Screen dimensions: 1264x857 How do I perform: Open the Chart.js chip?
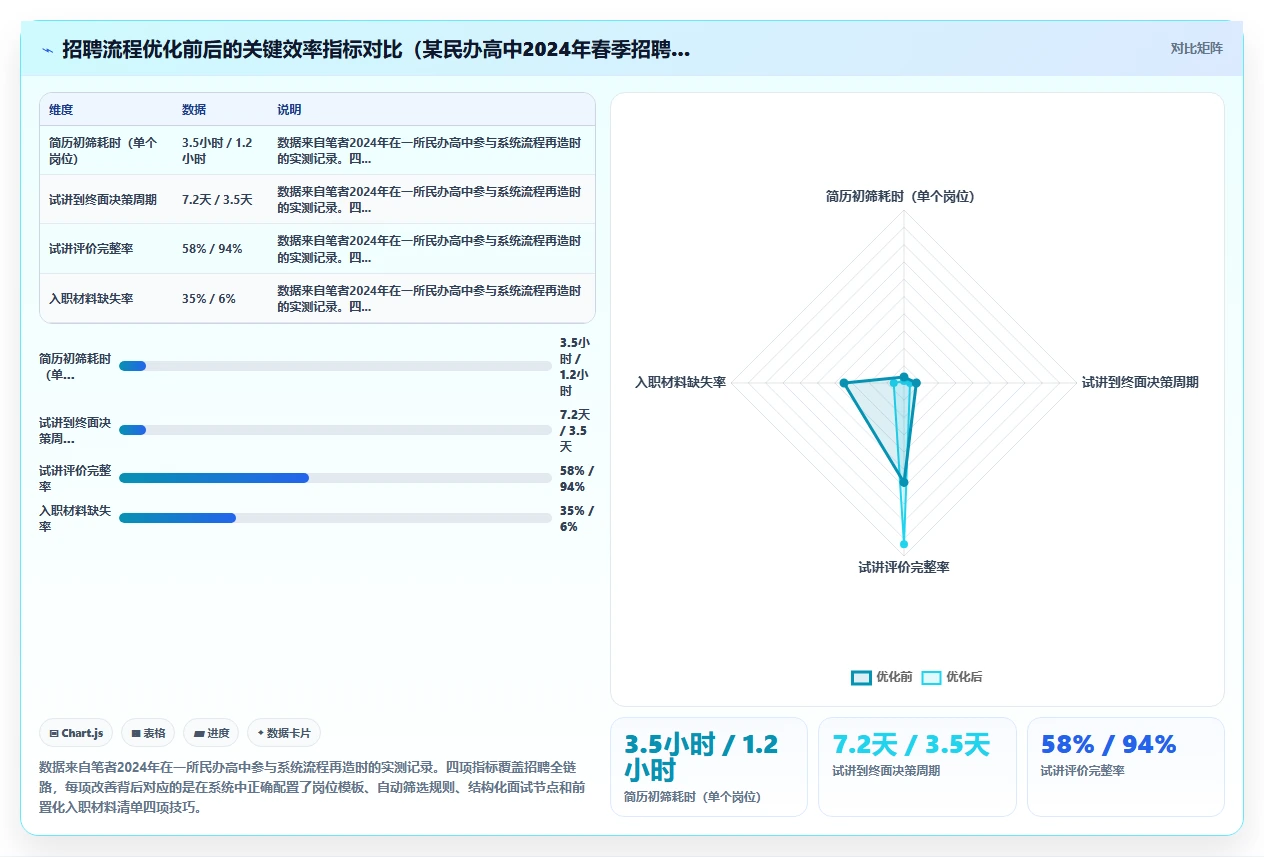(x=77, y=733)
